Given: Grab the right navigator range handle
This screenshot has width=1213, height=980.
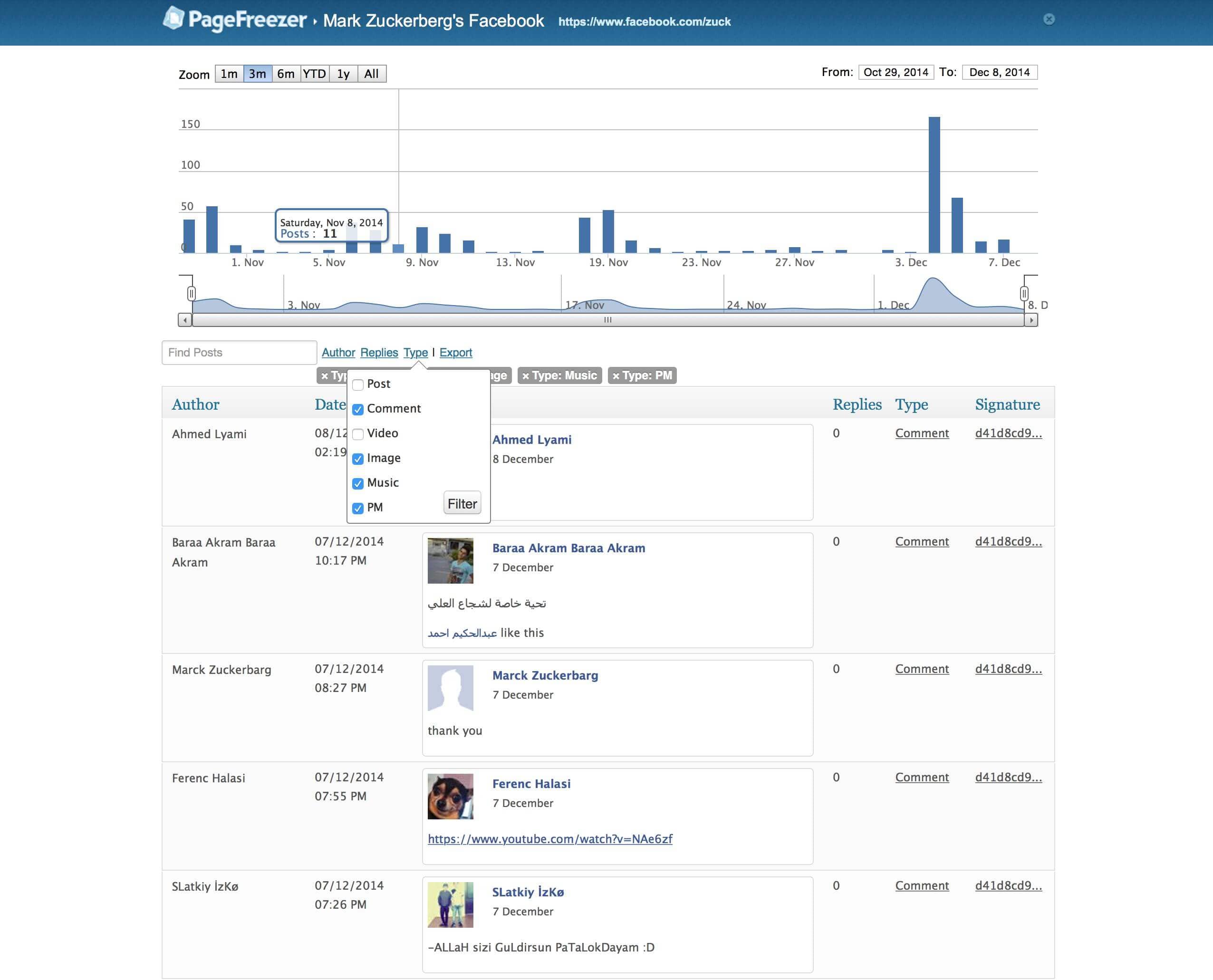Looking at the screenshot, I should pyautogui.click(x=1024, y=294).
